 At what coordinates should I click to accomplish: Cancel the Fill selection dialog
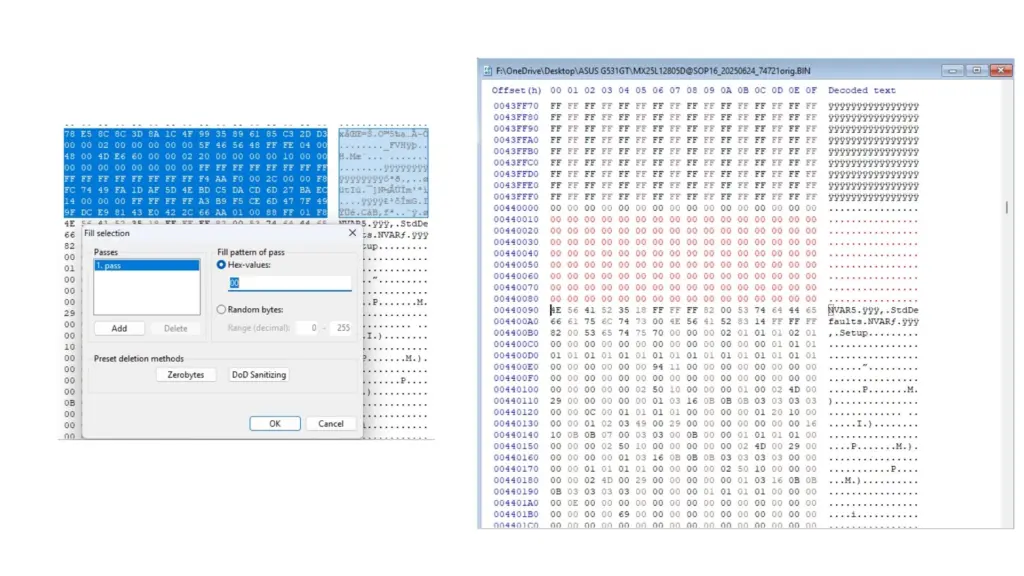(330, 424)
